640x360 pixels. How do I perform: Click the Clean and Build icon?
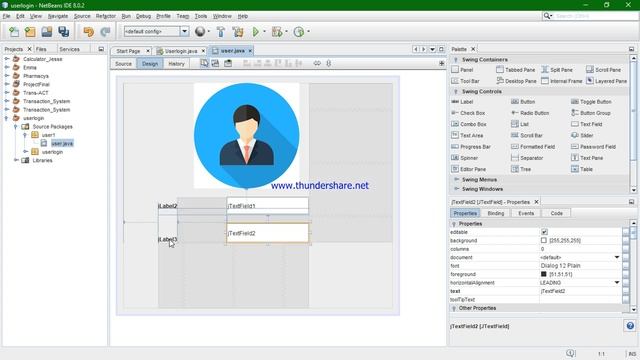[238, 31]
